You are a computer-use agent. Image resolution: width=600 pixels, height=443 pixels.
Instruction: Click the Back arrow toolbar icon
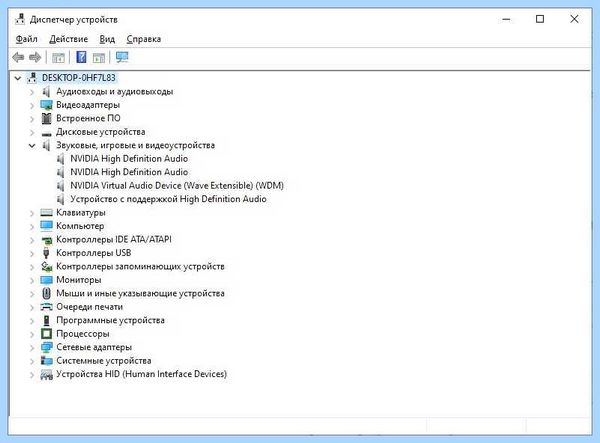pyautogui.click(x=18, y=57)
